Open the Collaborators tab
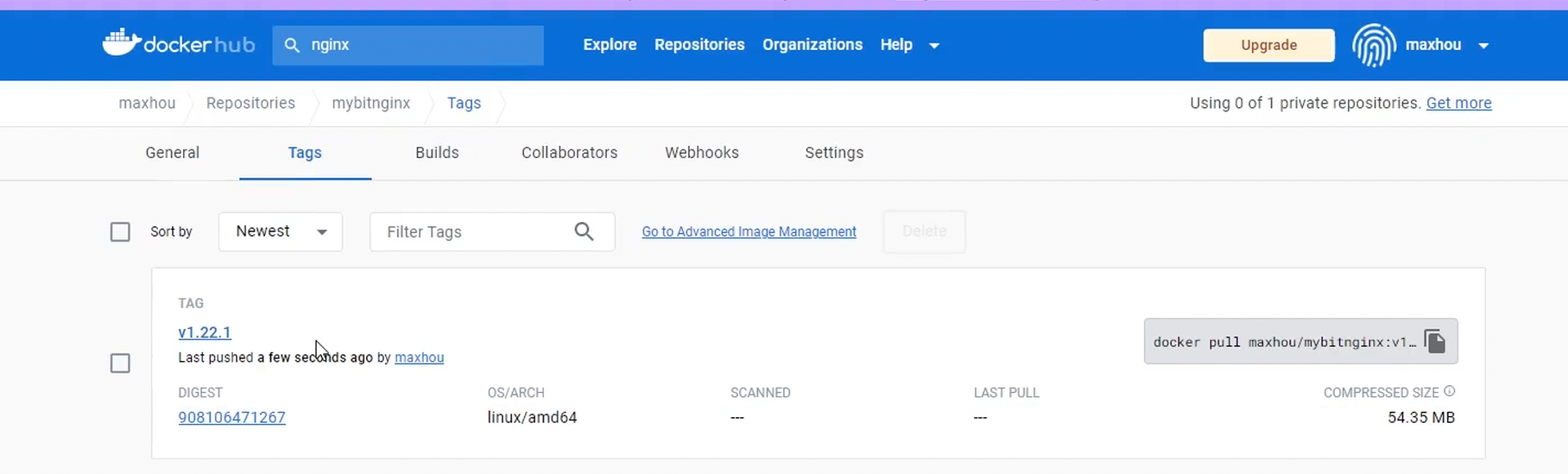 570,153
